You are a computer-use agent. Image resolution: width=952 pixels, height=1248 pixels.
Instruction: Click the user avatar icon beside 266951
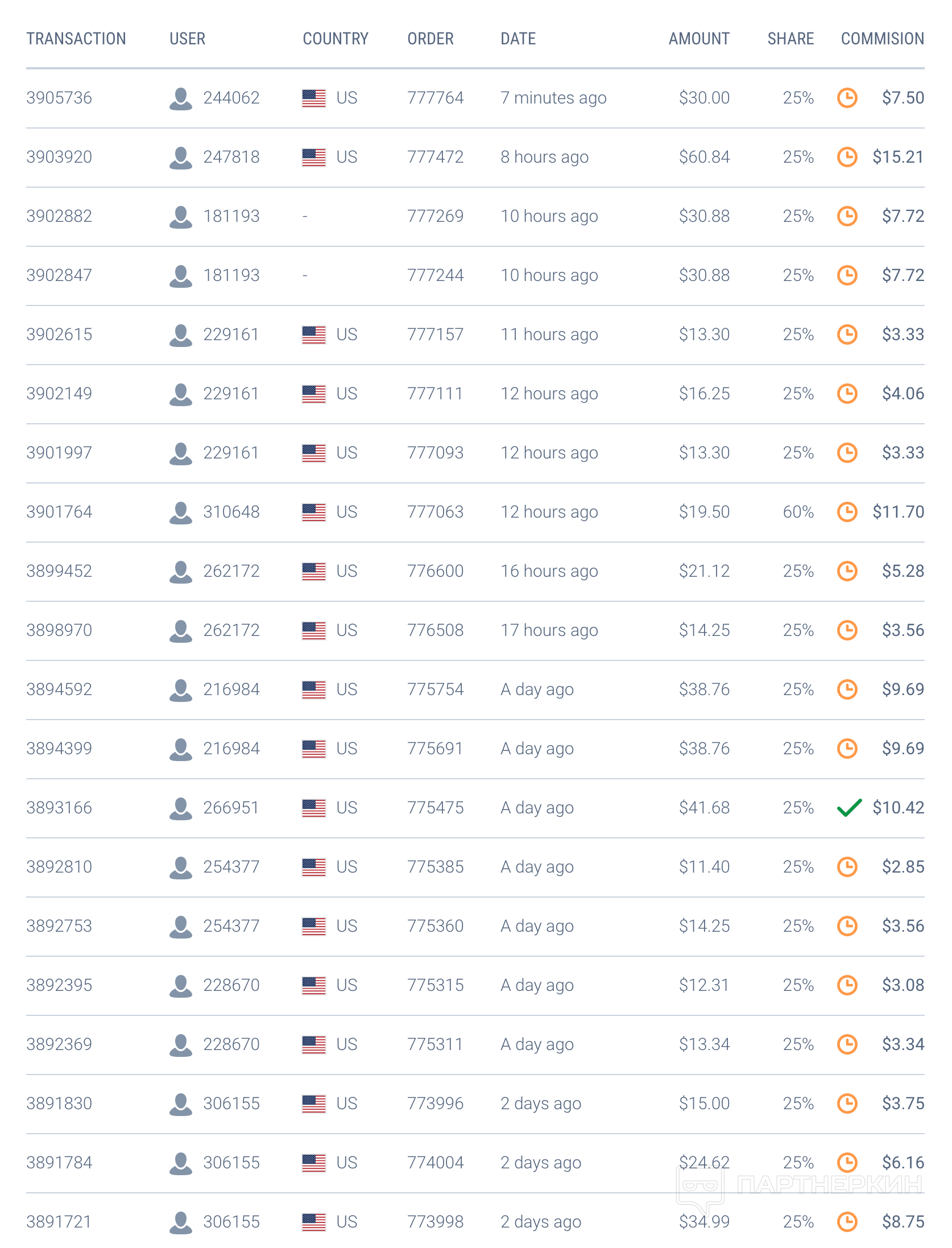[x=181, y=808]
